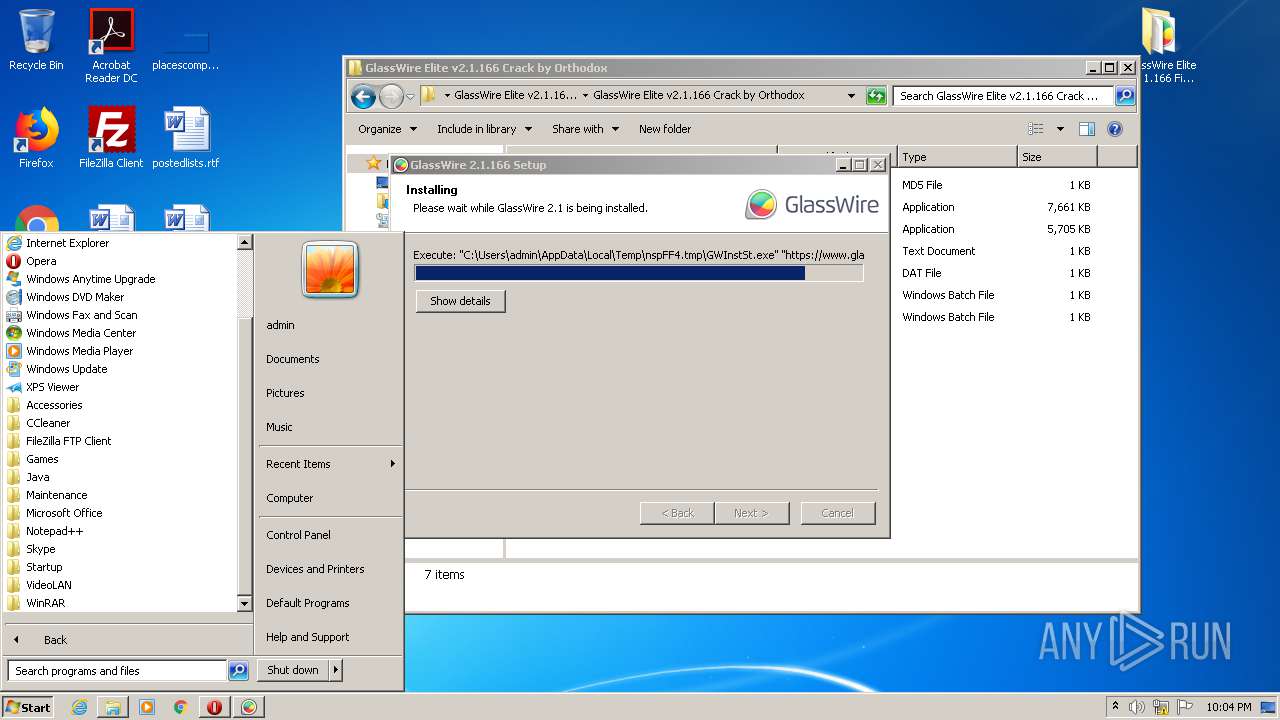
Task: Click Search programs and files field
Action: (118, 671)
